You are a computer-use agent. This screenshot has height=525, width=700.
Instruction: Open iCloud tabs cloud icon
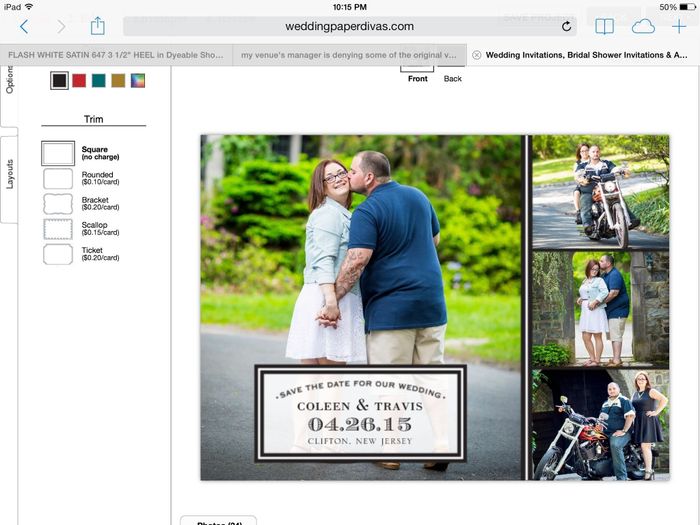point(642,27)
